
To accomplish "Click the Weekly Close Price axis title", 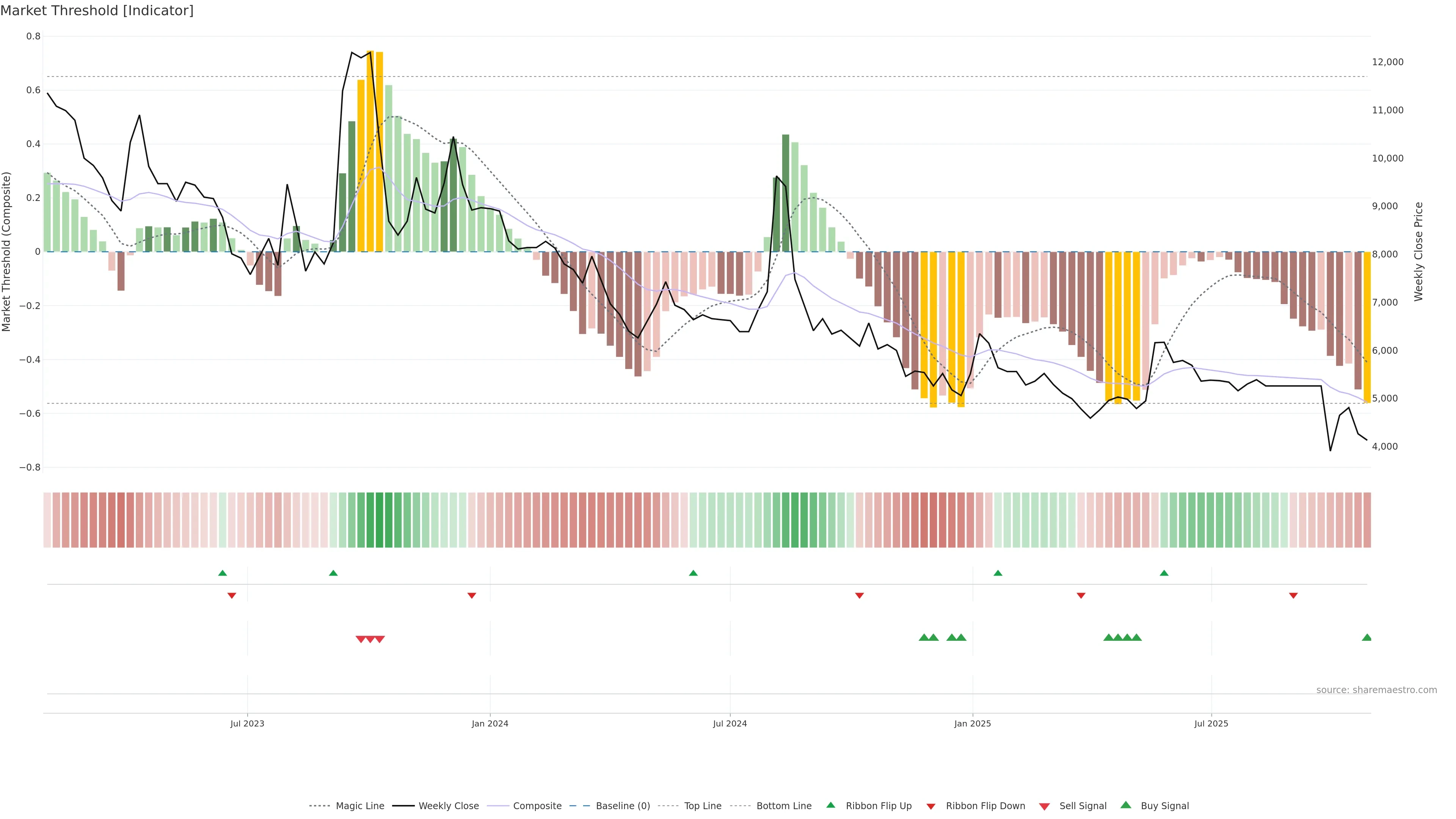I will (1419, 251).
